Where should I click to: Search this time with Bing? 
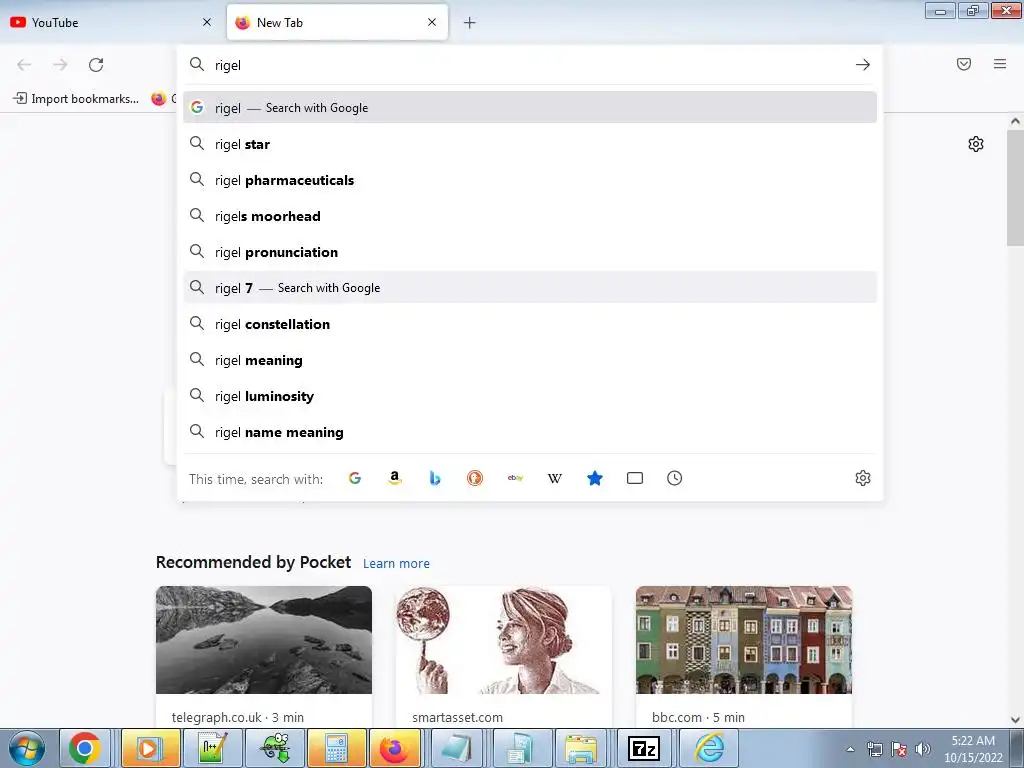[x=435, y=478]
